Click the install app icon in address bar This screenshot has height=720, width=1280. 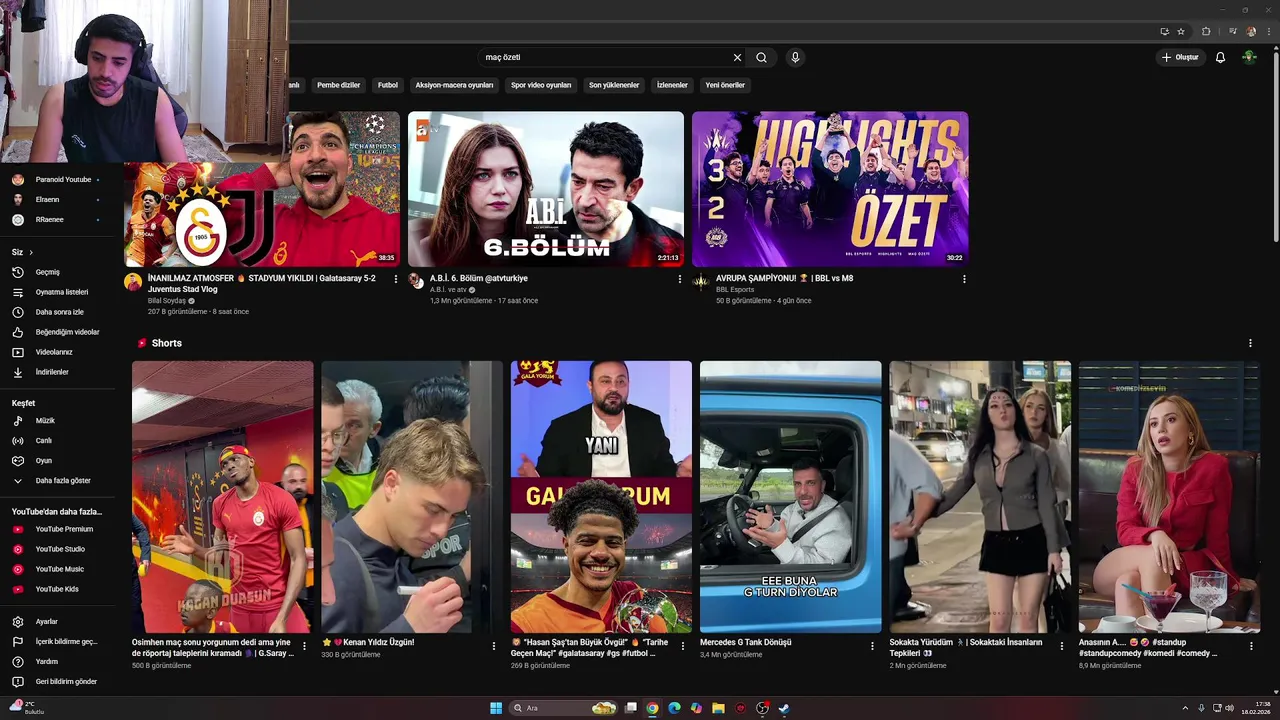pyautogui.click(x=1164, y=31)
